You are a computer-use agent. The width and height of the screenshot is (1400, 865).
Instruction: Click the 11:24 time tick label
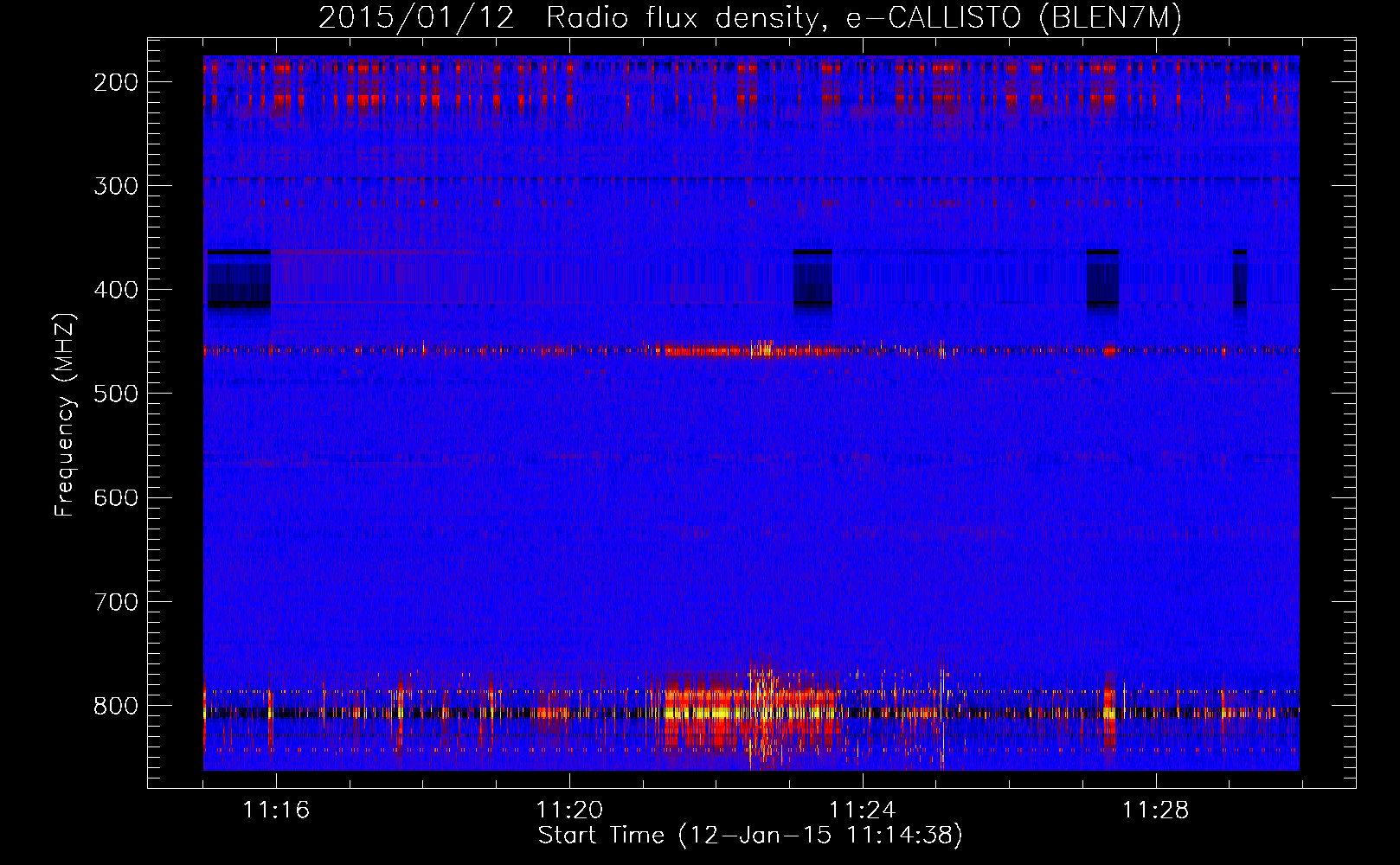click(x=863, y=810)
